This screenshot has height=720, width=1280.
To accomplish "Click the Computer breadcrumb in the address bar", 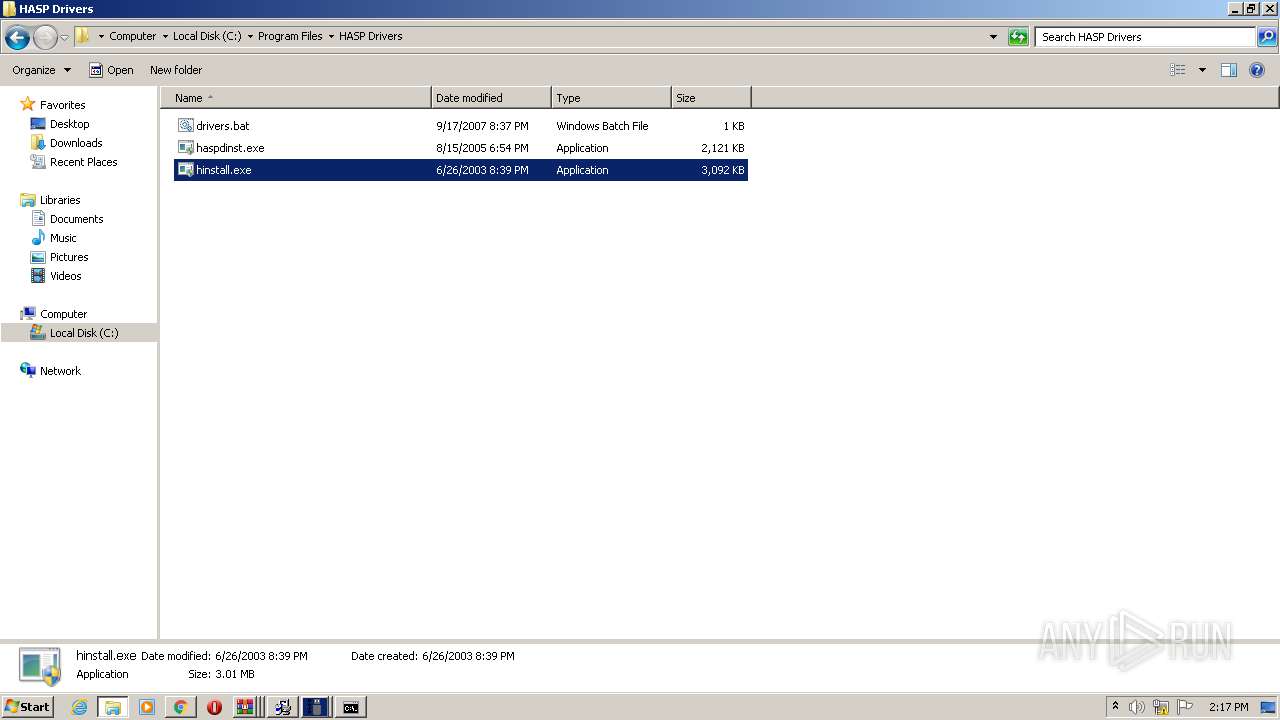I will (x=132, y=36).
